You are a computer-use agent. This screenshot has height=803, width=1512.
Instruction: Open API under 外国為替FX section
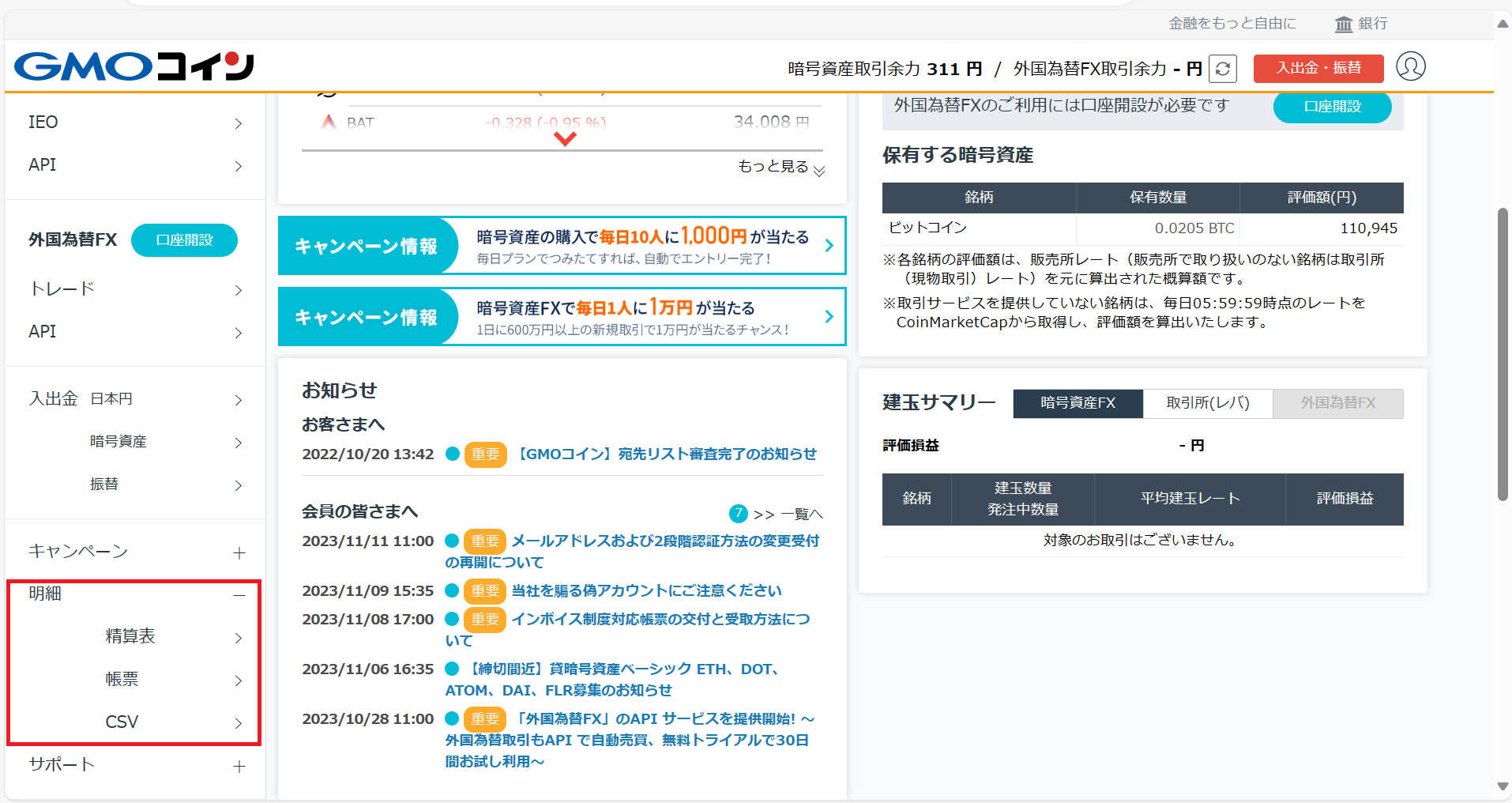(135, 332)
